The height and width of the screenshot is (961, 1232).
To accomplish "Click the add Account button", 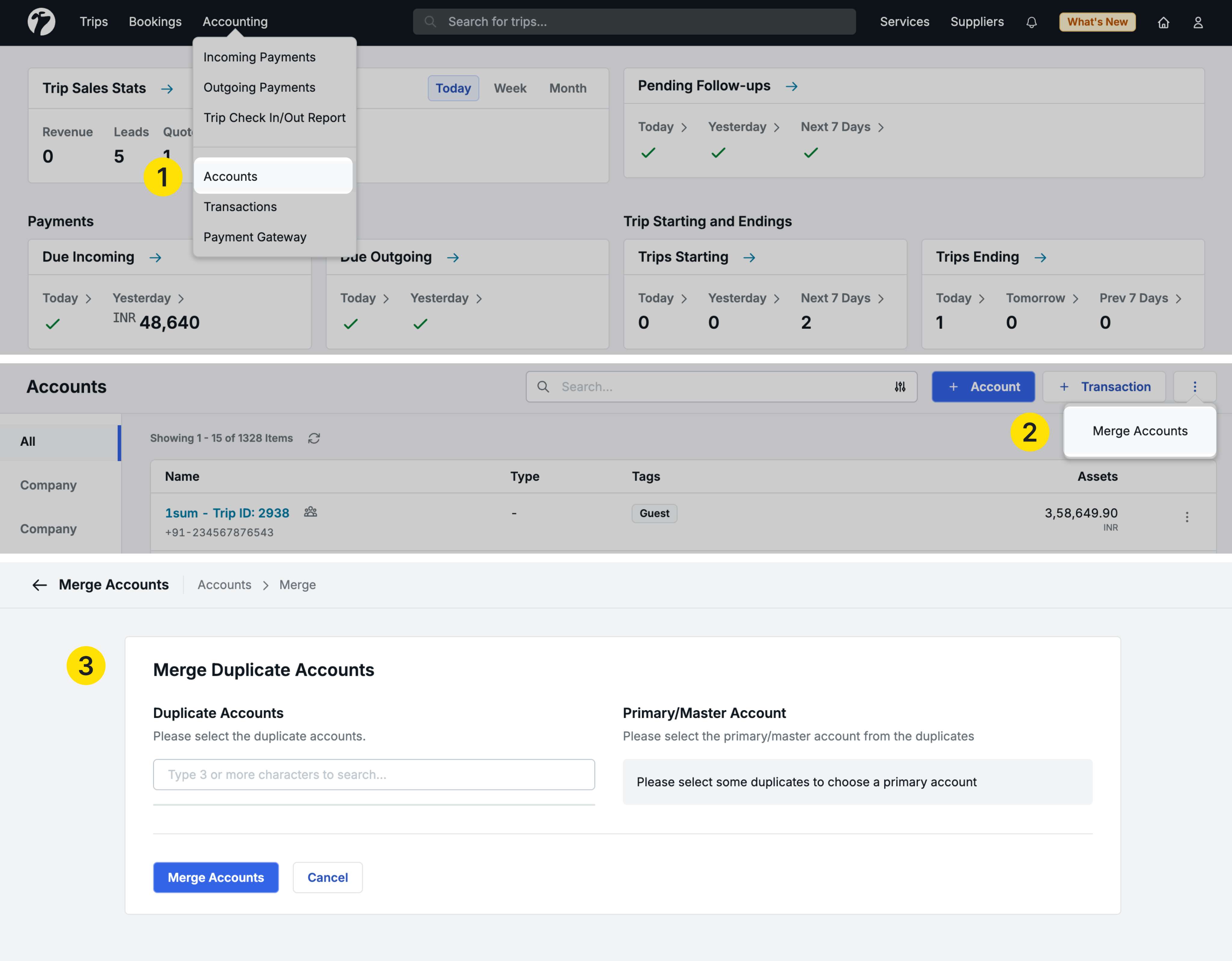I will coord(983,387).
